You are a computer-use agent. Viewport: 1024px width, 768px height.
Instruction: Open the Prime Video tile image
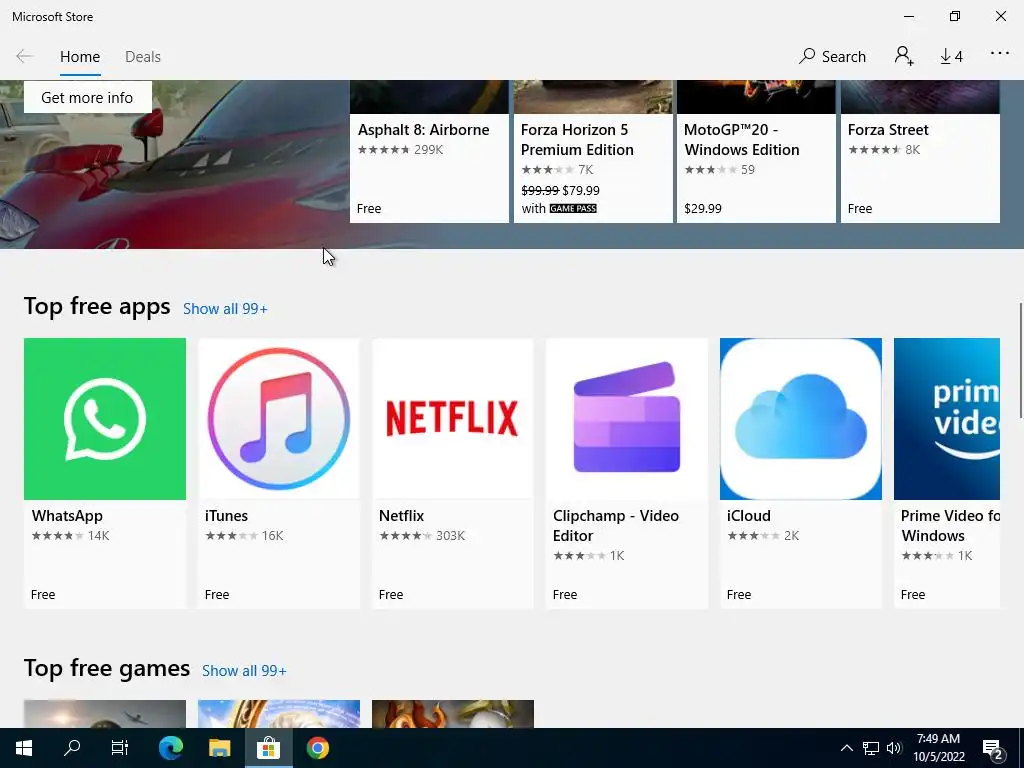(x=947, y=419)
